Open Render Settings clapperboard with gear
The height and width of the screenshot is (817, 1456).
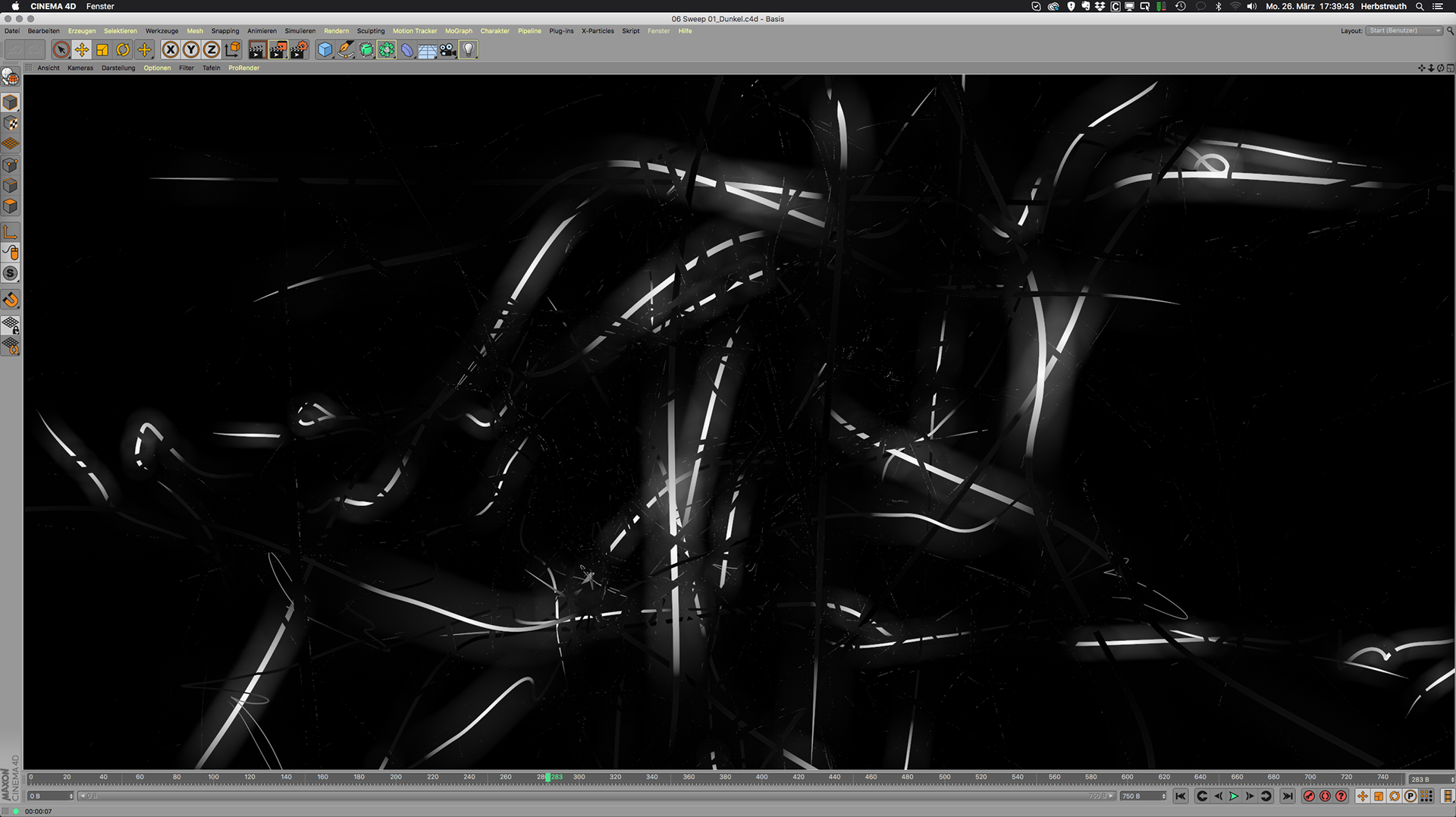tap(299, 50)
